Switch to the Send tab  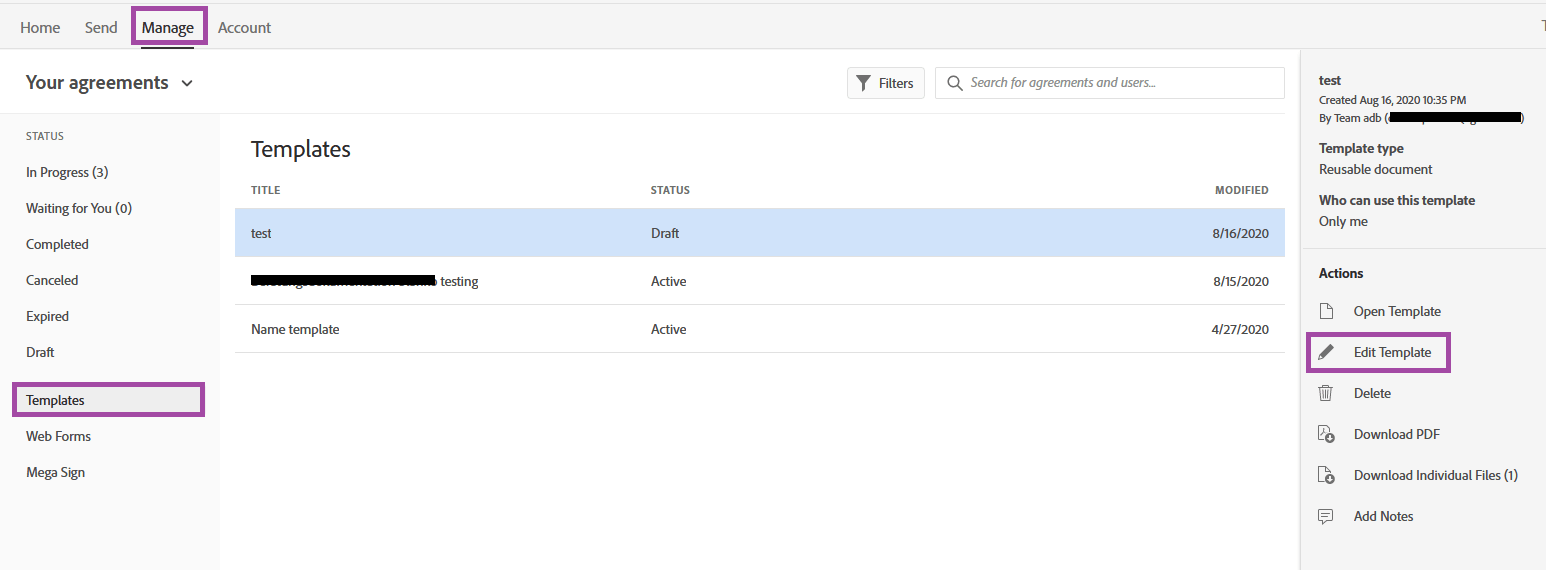point(101,27)
